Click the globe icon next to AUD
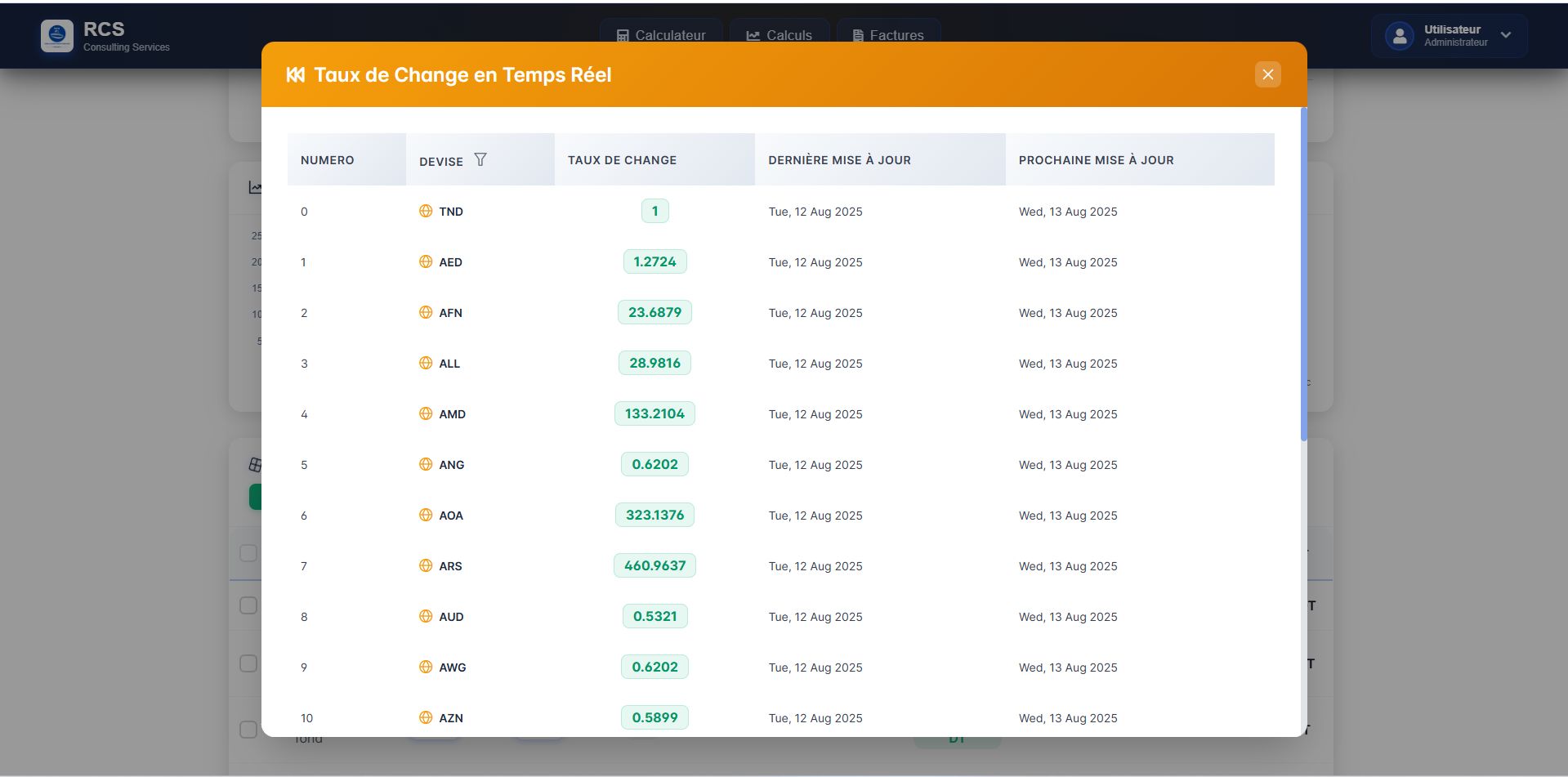Viewport: 1568px width, 777px height. [426, 616]
